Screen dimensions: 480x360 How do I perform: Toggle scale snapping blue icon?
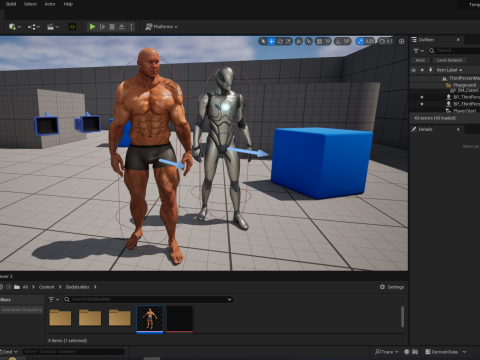pos(360,41)
